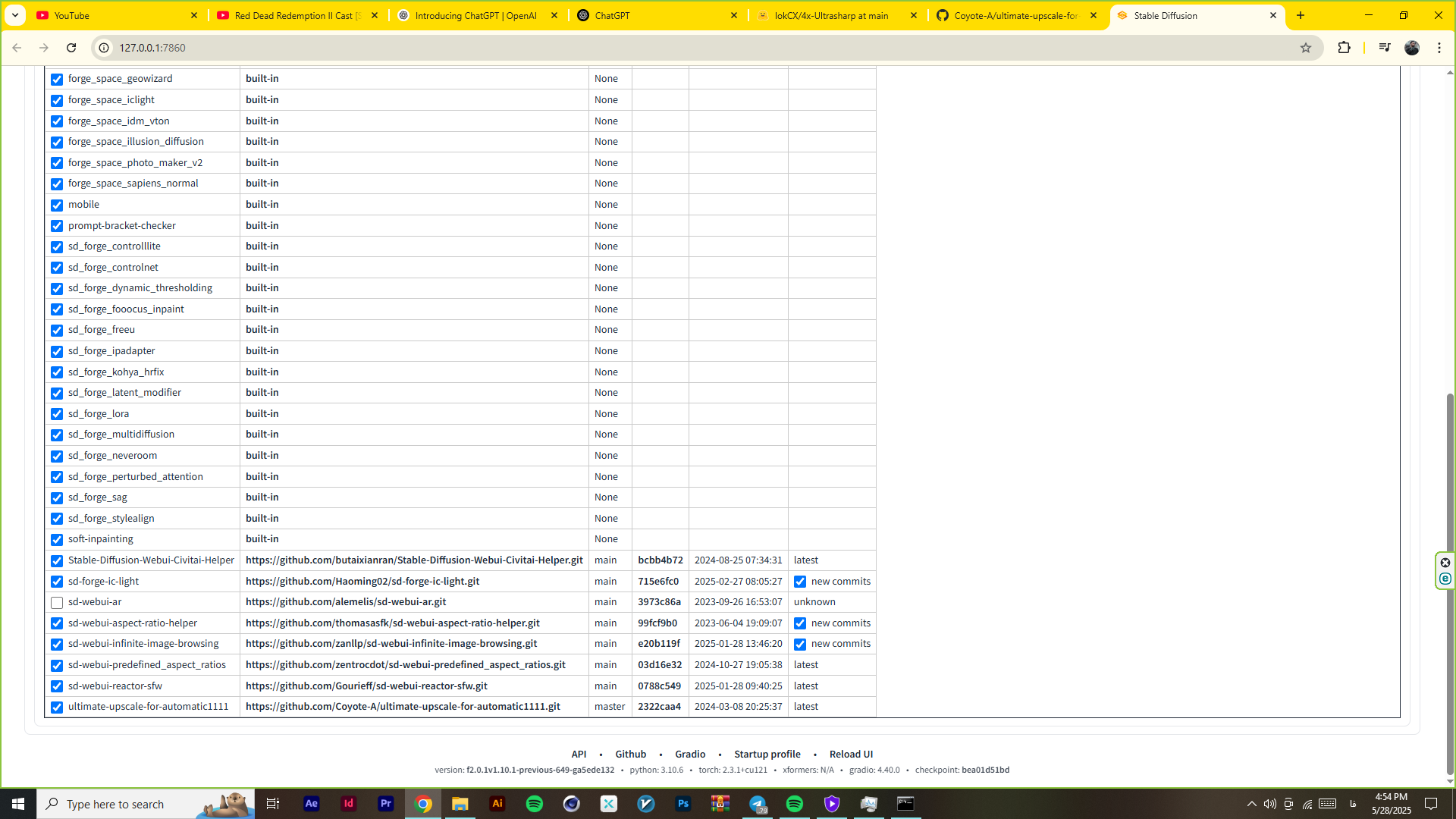
Task: Open the sd-webui-reactor-sfw GitHub URL
Action: coord(366,686)
